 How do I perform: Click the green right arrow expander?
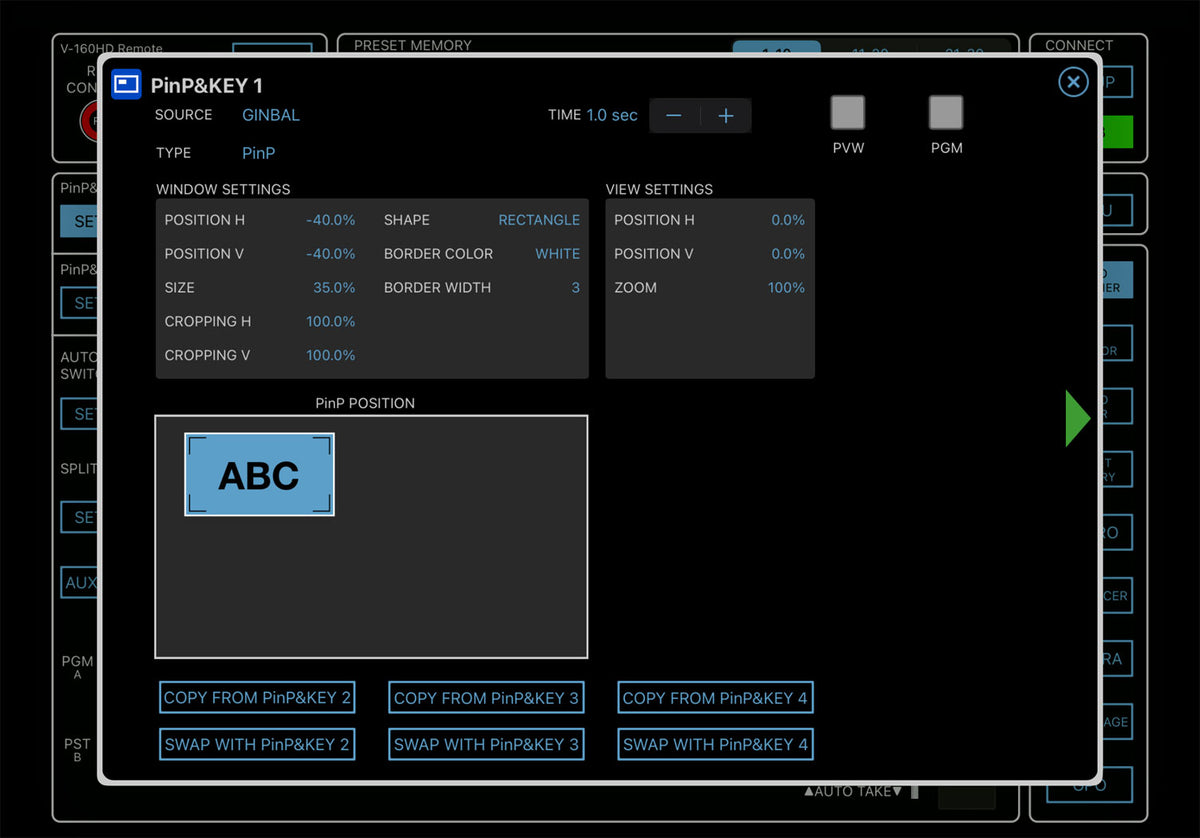1077,418
